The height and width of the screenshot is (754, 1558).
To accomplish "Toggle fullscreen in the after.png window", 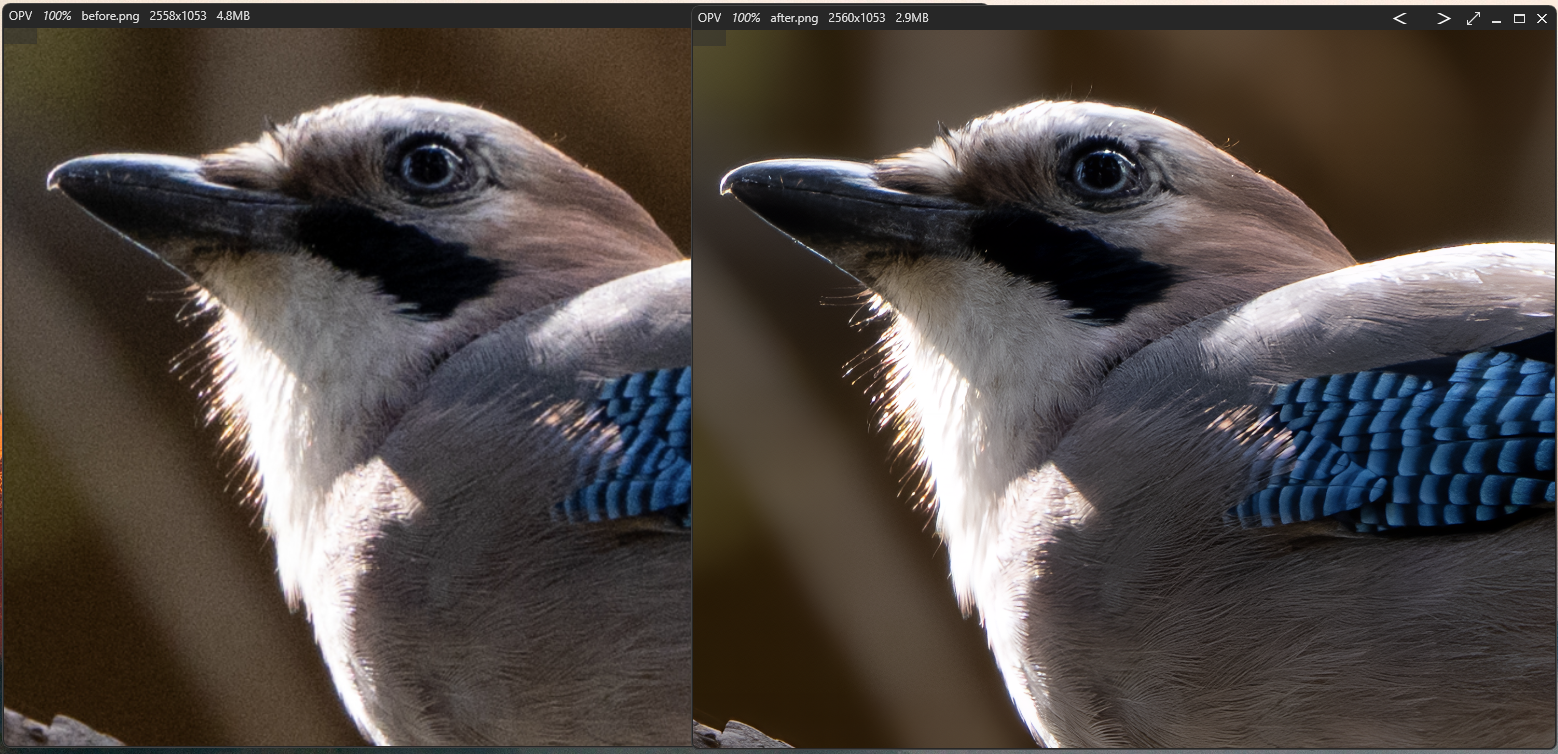I will [x=1473, y=18].
